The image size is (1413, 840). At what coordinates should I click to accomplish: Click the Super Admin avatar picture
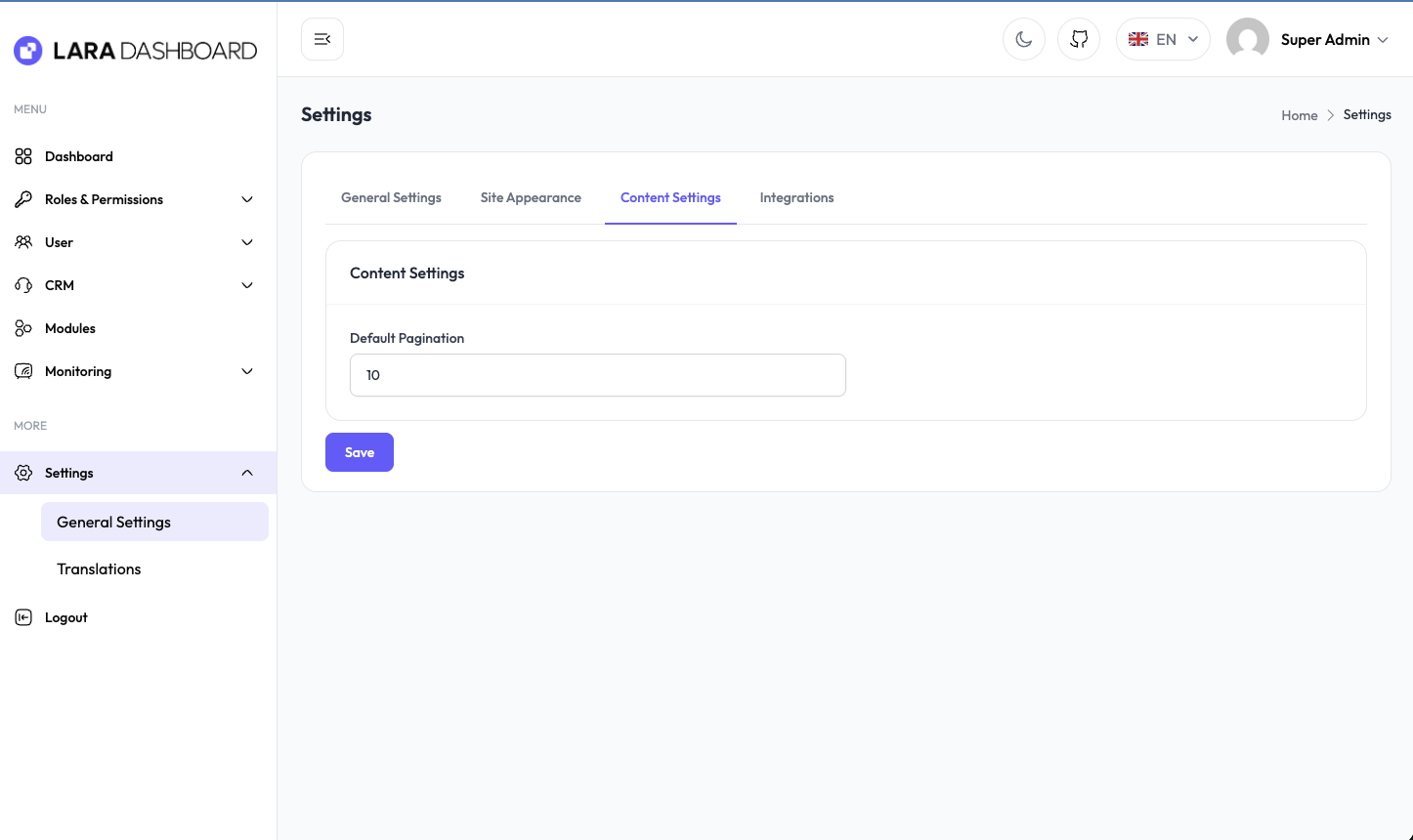coord(1247,39)
